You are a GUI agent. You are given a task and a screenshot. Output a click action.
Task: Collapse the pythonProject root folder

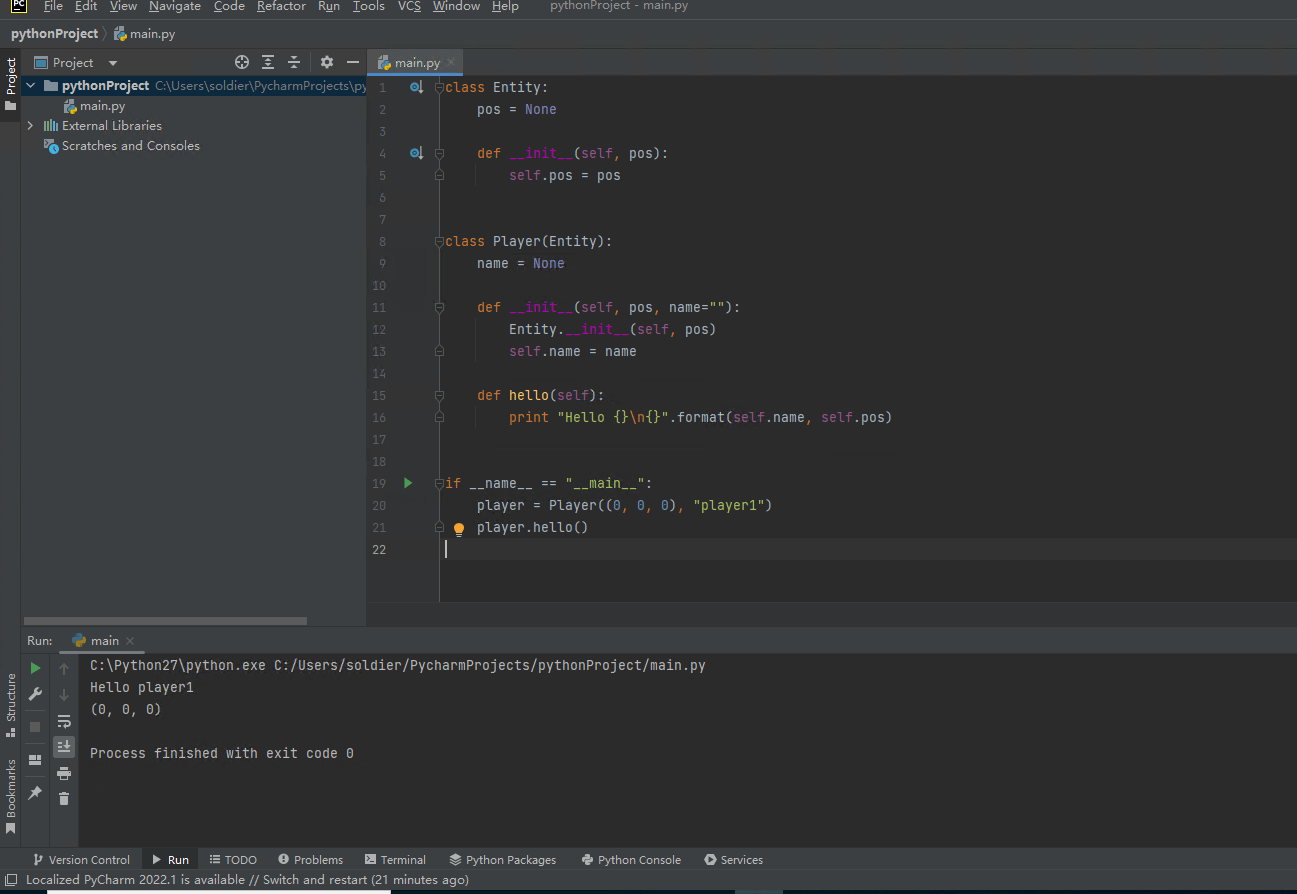30,86
